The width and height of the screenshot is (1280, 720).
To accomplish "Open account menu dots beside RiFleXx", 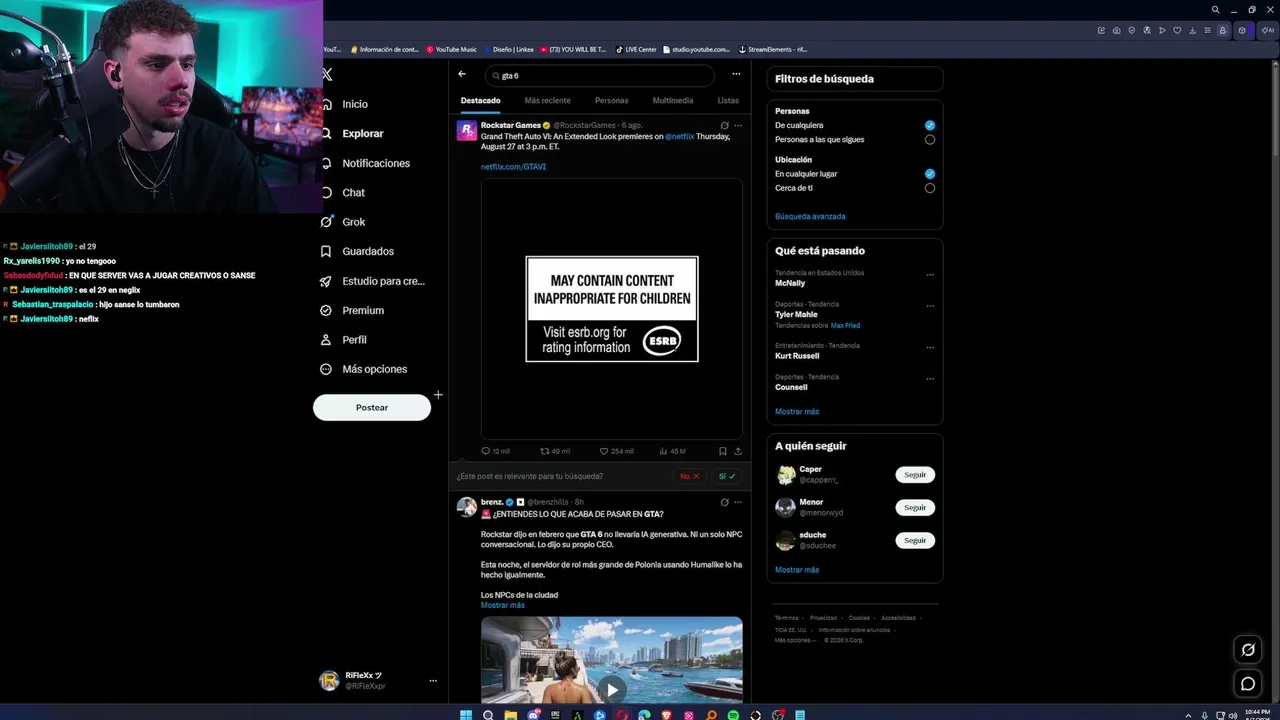I will pos(433,681).
